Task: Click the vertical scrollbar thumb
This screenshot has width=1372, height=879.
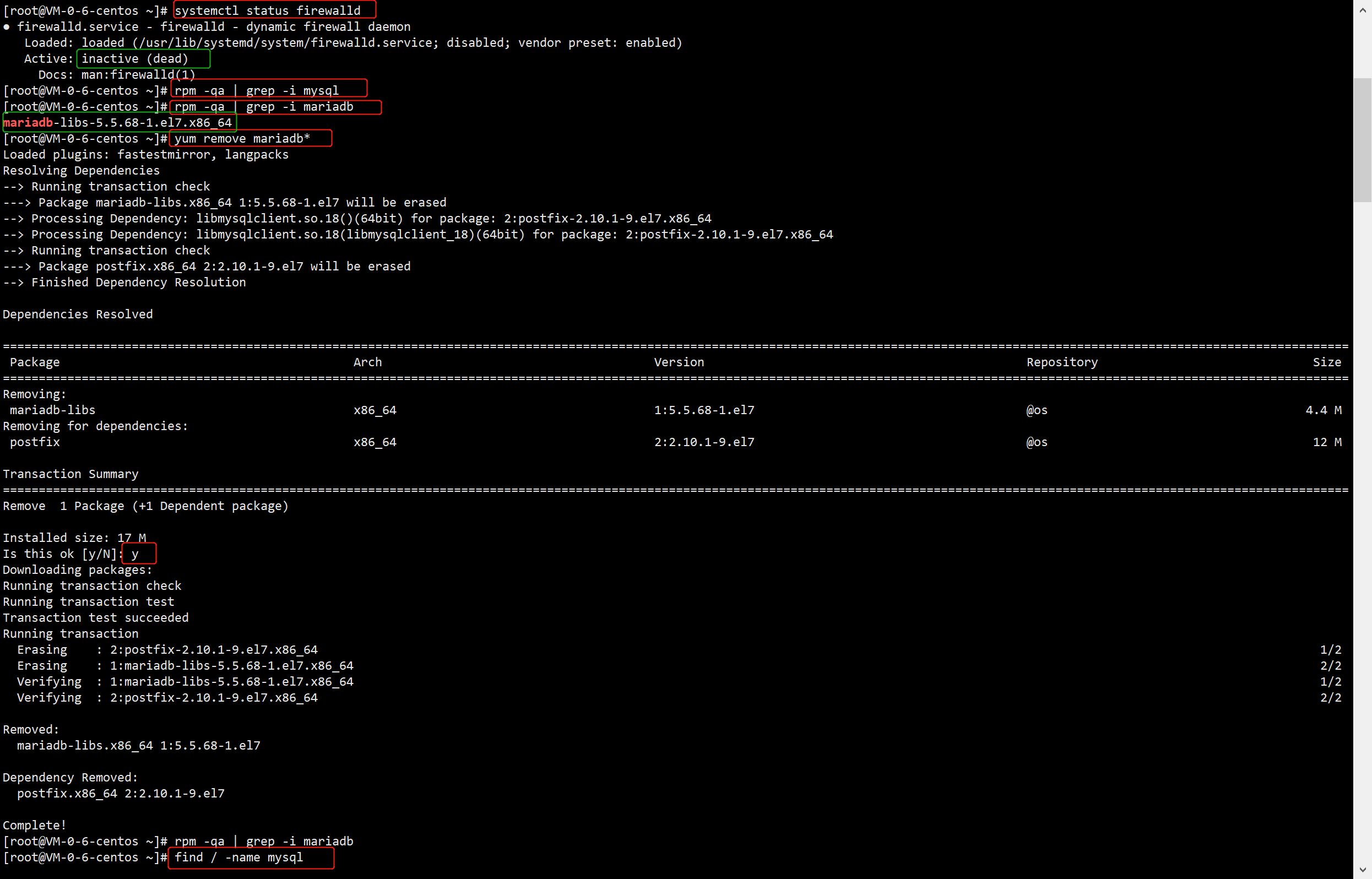Action: (1362, 140)
